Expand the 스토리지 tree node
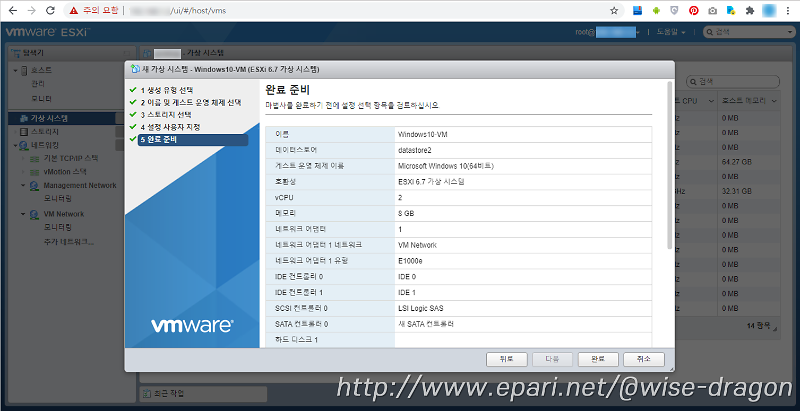800x411 pixels. [x=15, y=132]
